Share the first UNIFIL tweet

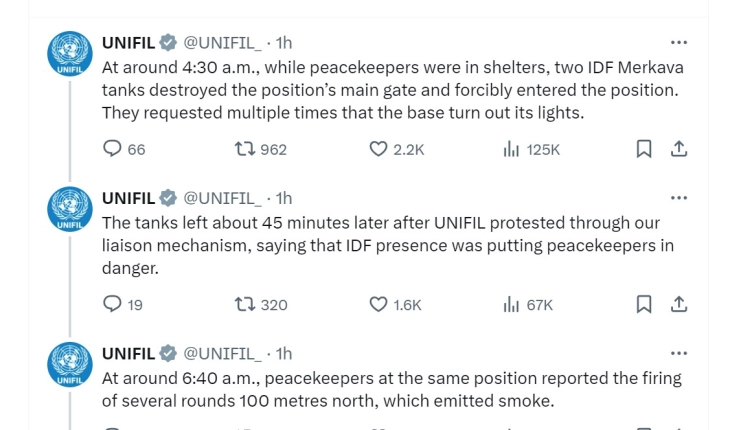pos(679,149)
